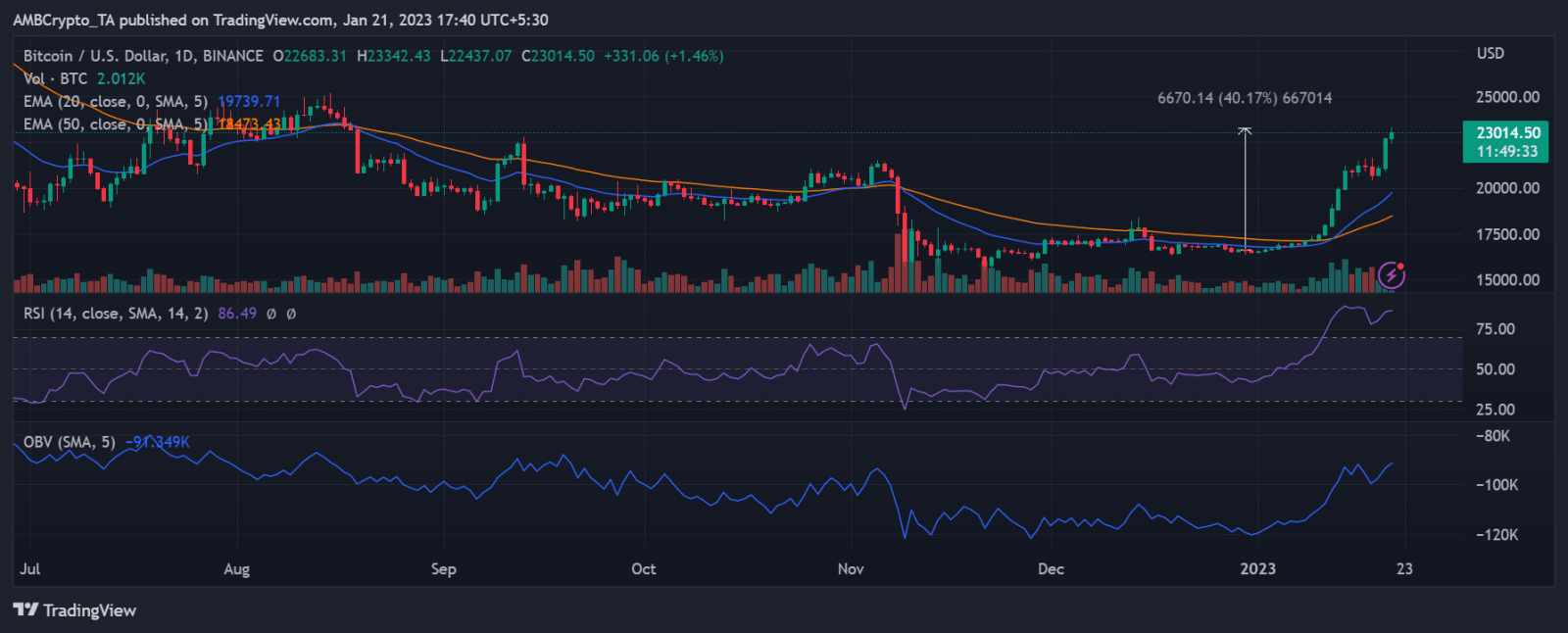The width and height of the screenshot is (1568, 633).
Task: Click the OBV −100K axis label
Action: (x=1496, y=485)
